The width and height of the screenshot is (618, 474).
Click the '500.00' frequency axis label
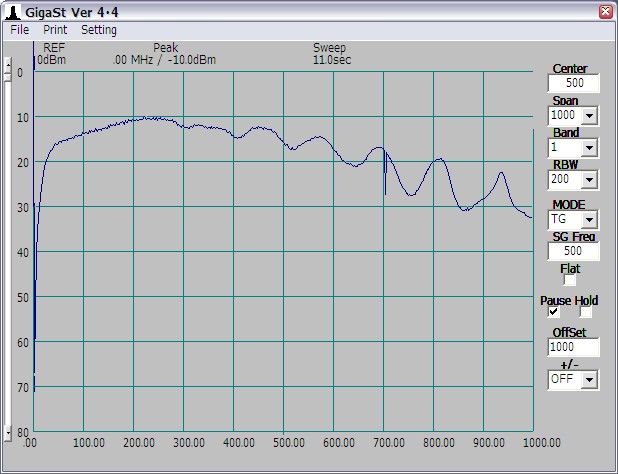[x=289, y=442]
